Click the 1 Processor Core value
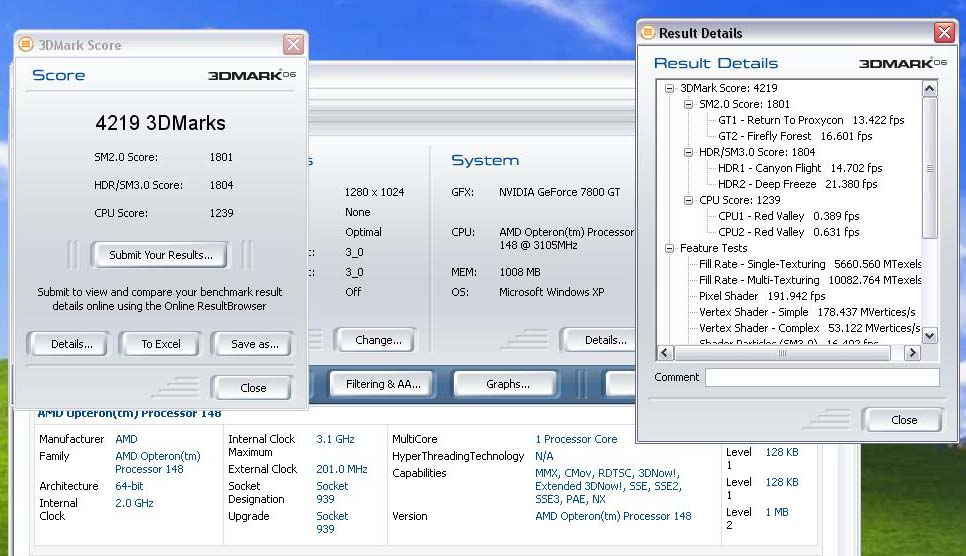Viewport: 966px width, 556px height. point(576,439)
